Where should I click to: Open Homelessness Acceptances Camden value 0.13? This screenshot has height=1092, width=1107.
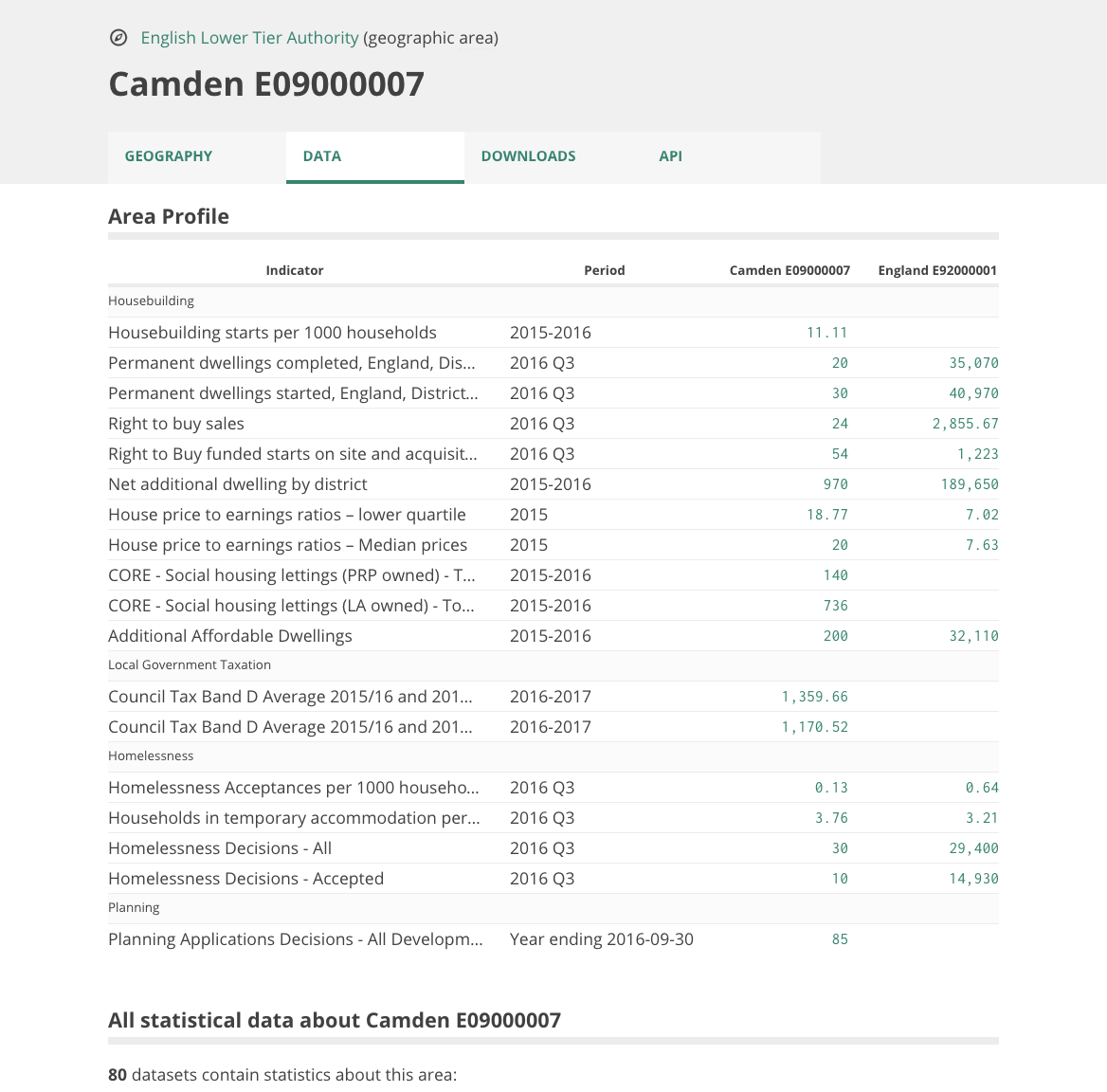pos(831,788)
